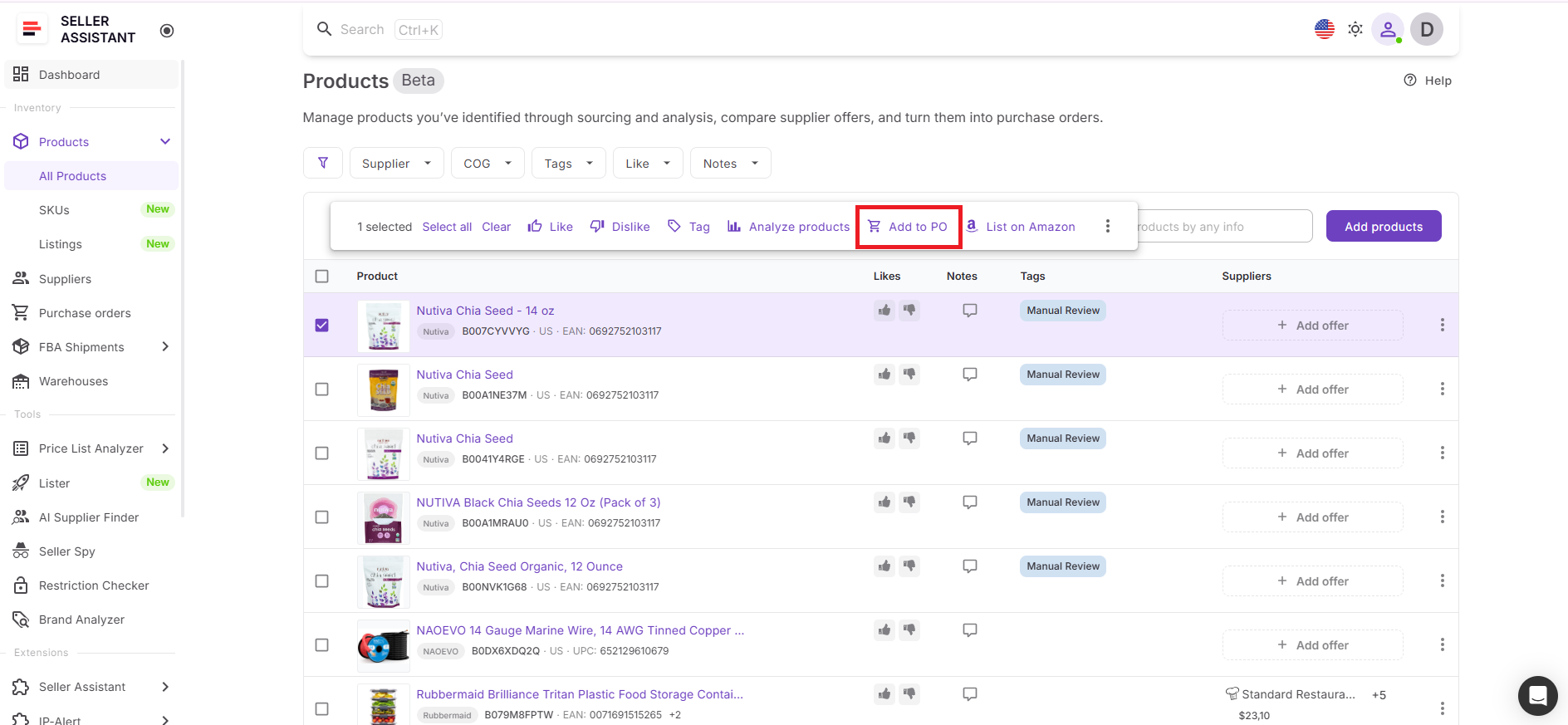The width and height of the screenshot is (1568, 725).
Task: Open Restriction Checker tool
Action: (91, 585)
